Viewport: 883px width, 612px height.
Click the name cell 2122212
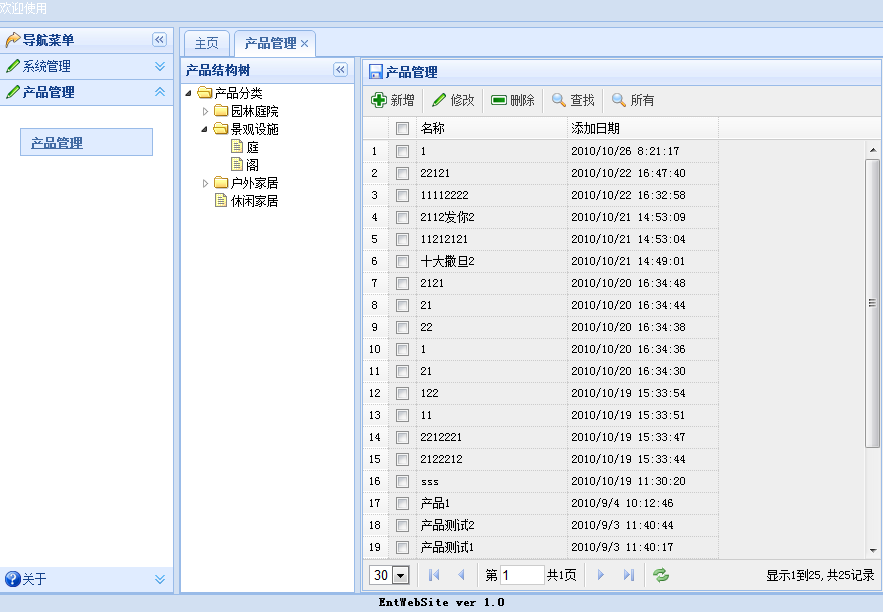point(491,459)
